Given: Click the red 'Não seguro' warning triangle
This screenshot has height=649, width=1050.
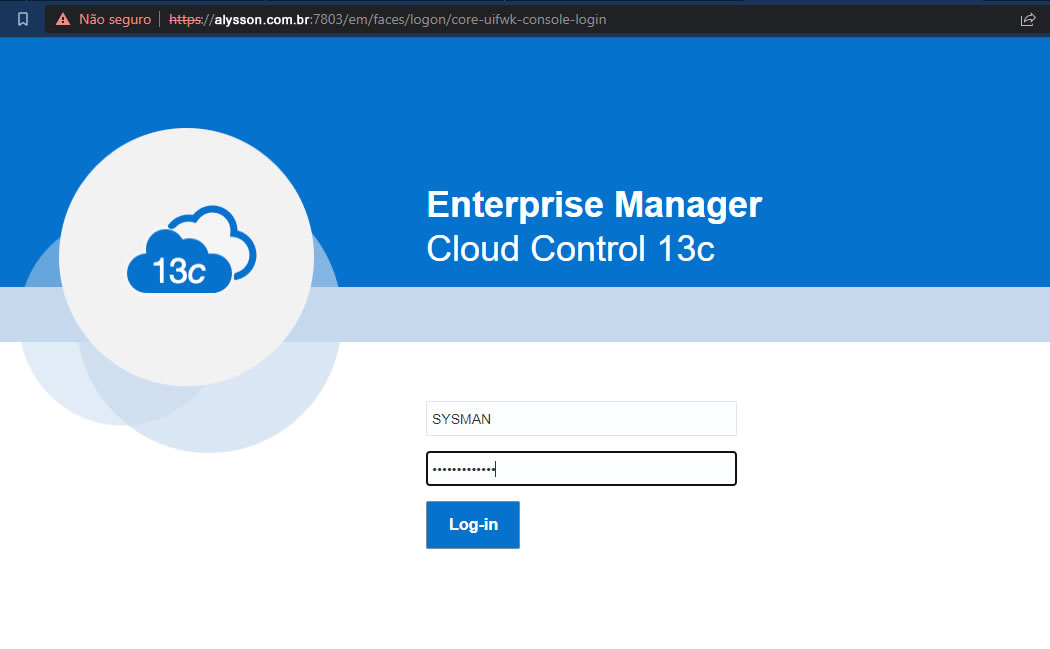Looking at the screenshot, I should point(63,19).
